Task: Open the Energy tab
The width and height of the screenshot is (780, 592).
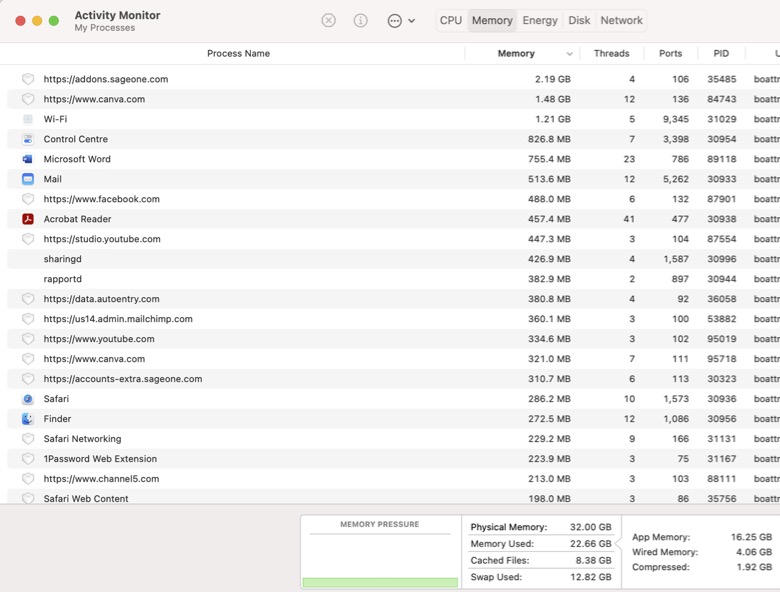Action: coord(540,20)
